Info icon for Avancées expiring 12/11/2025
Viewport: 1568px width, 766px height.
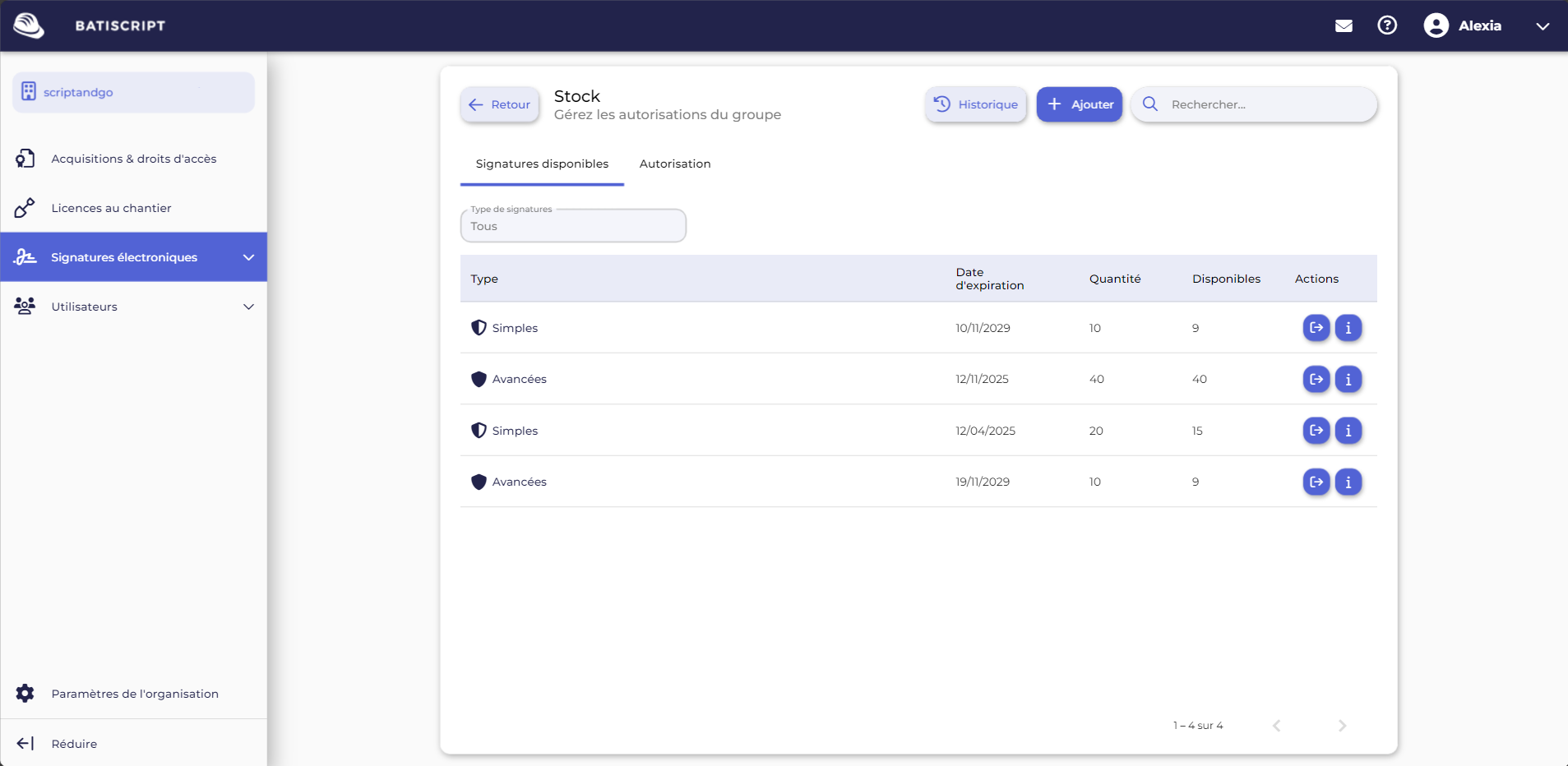(x=1348, y=379)
